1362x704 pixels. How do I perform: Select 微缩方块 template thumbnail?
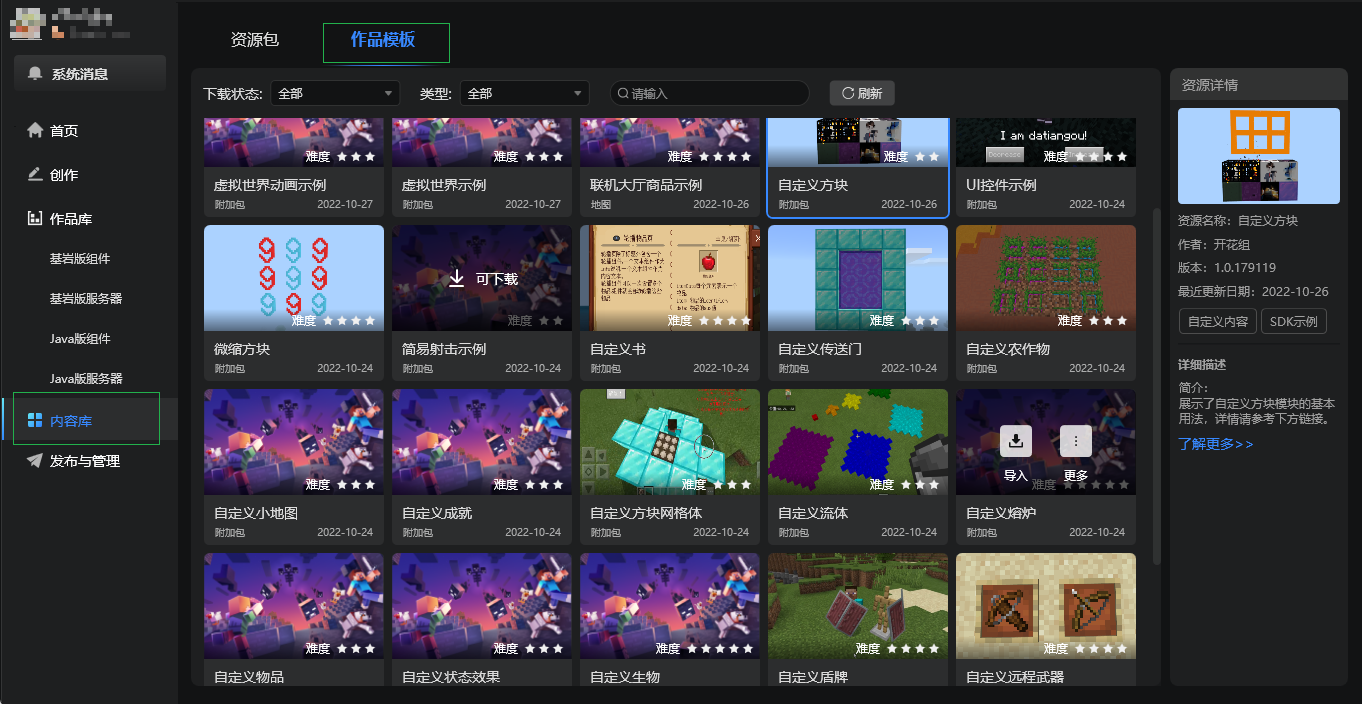click(294, 278)
